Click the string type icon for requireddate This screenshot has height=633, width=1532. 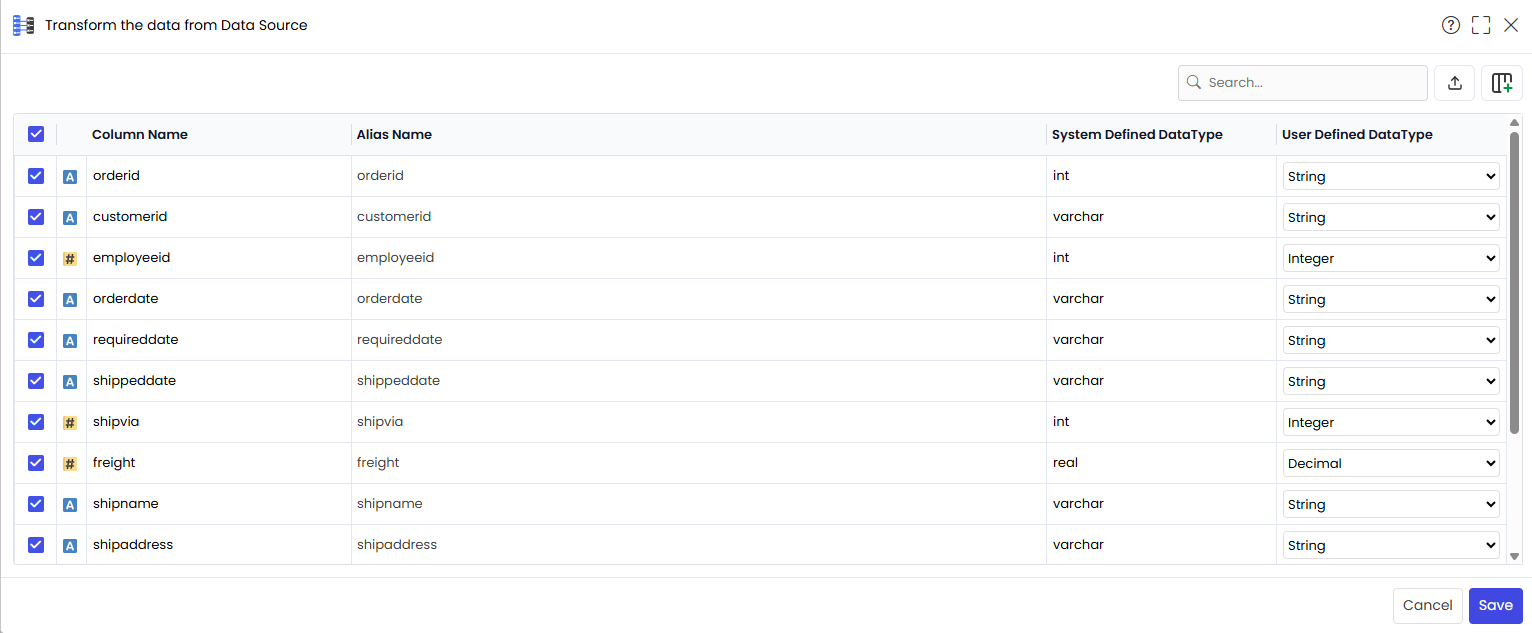tap(70, 341)
